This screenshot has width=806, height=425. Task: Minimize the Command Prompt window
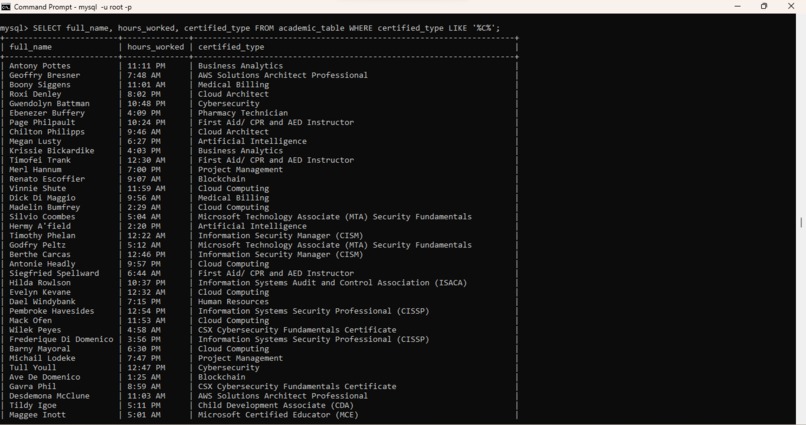click(x=738, y=6)
